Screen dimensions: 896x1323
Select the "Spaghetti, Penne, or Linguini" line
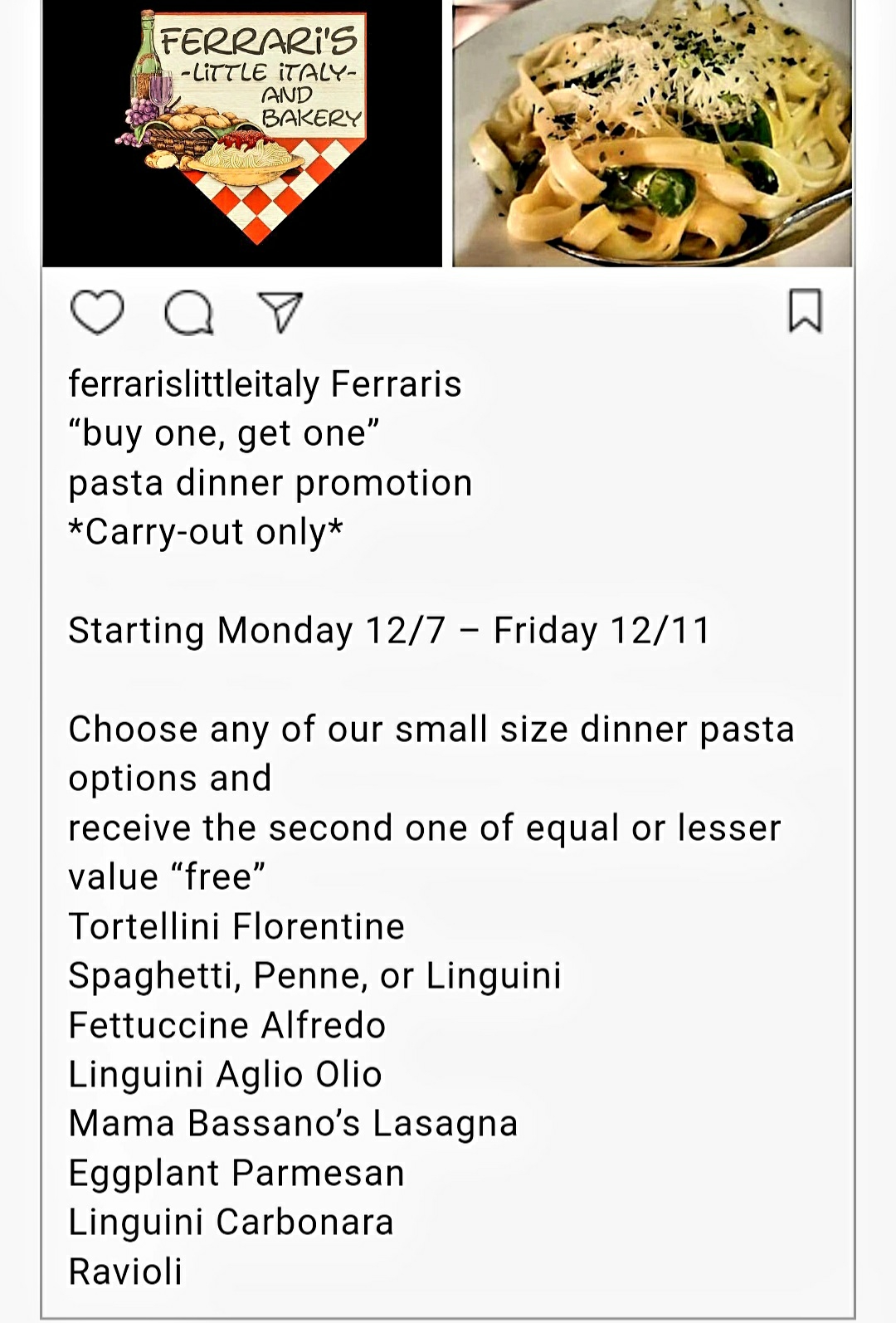pos(315,976)
